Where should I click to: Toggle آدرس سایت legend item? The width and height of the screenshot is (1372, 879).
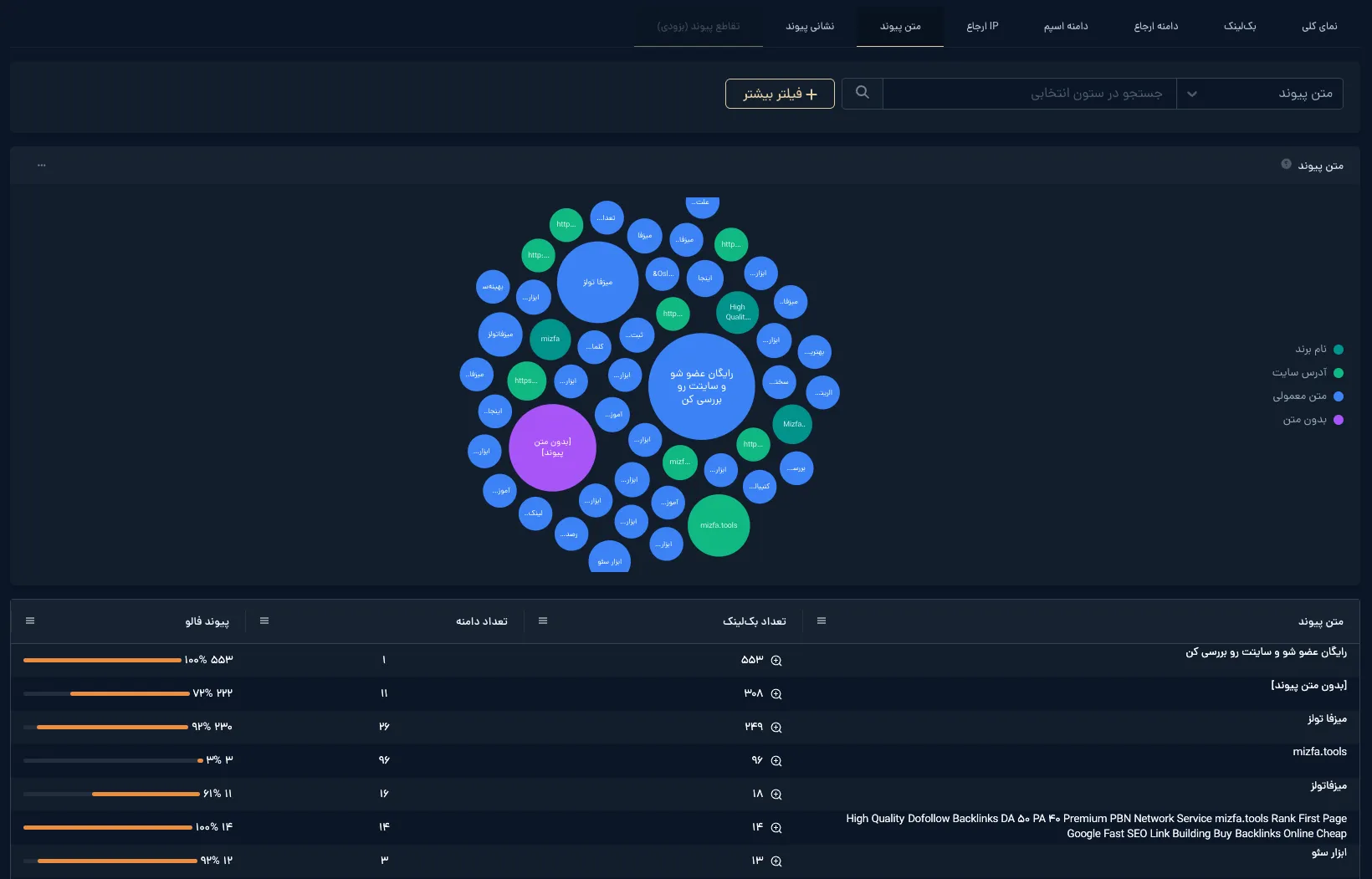click(1307, 372)
